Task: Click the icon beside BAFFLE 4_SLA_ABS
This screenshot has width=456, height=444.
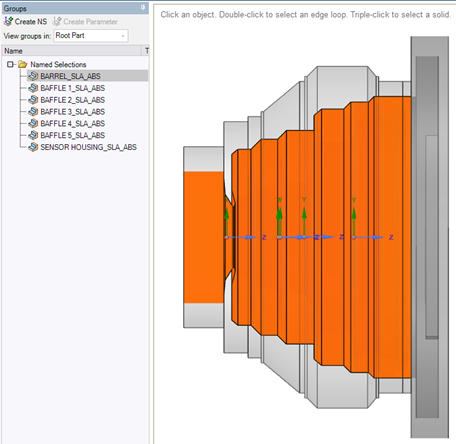Action: point(33,123)
